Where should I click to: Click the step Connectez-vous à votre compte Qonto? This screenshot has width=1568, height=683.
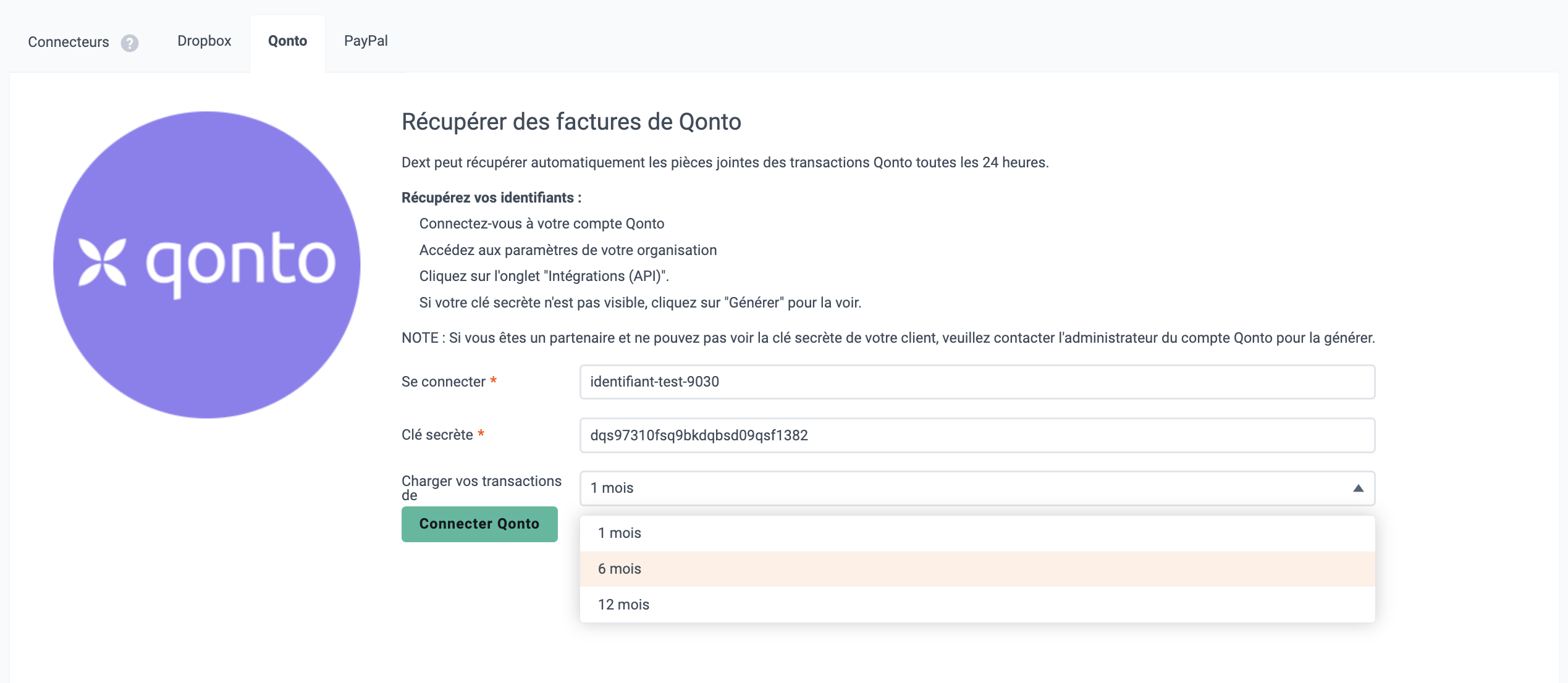pos(542,224)
